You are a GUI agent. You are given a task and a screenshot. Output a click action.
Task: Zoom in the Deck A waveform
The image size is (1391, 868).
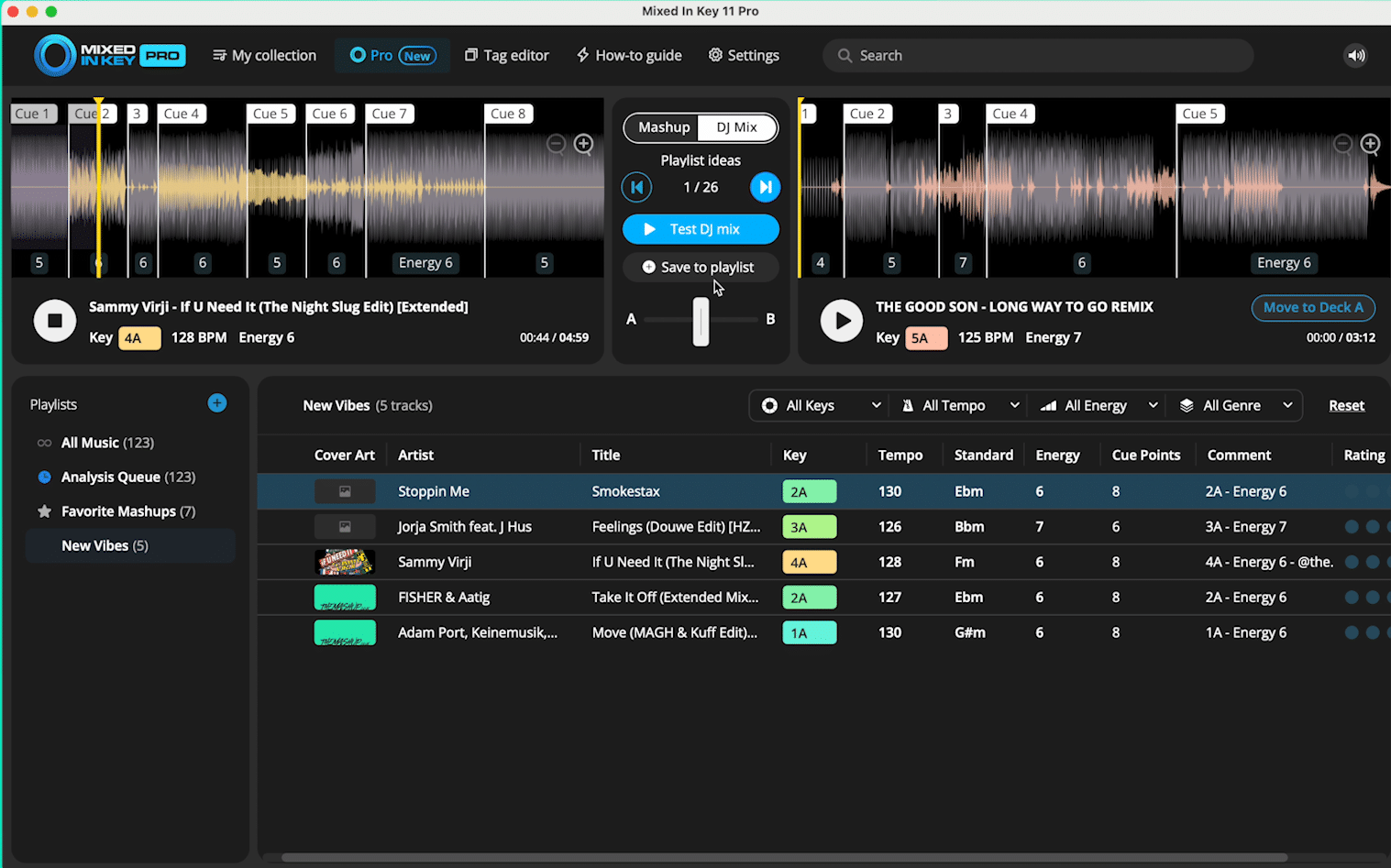point(583,144)
